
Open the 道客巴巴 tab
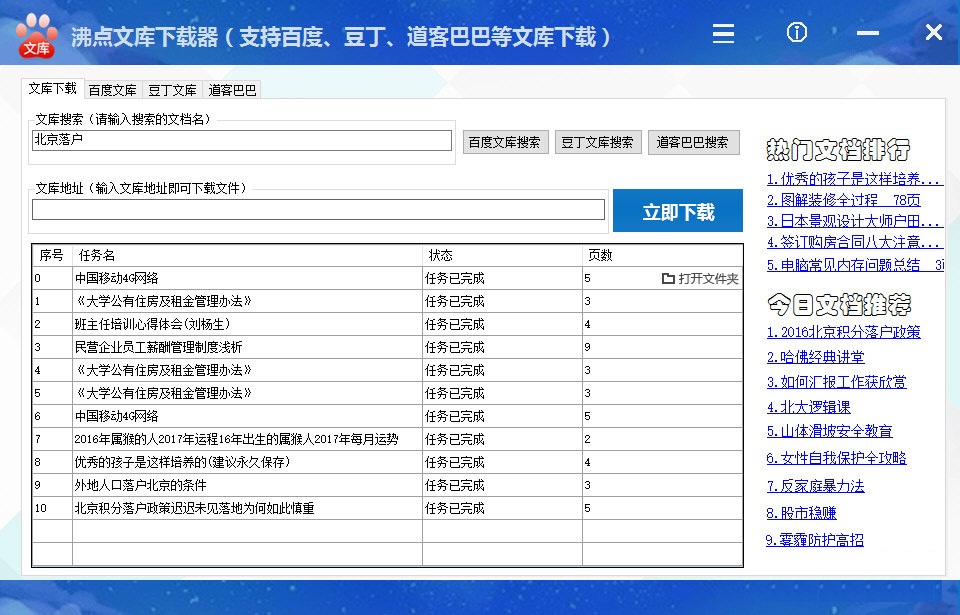233,89
